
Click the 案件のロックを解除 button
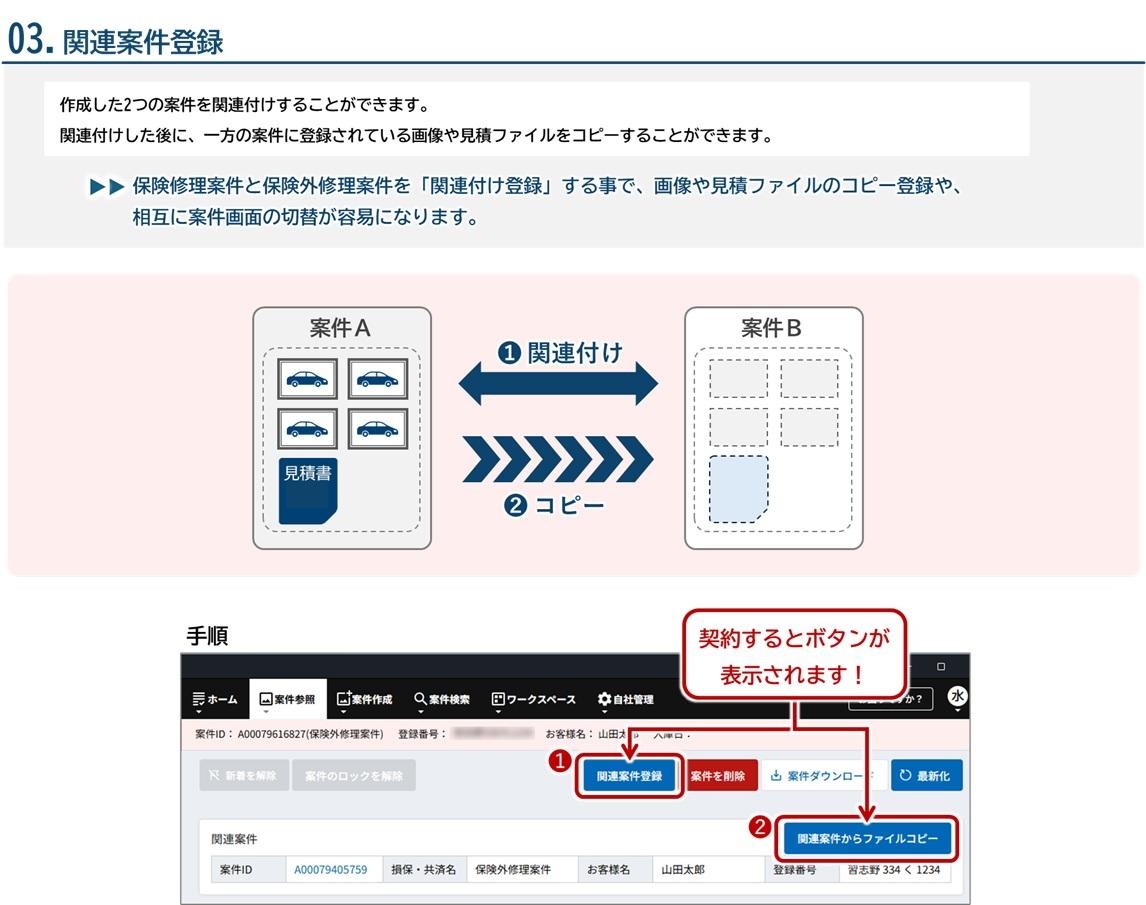coord(353,776)
